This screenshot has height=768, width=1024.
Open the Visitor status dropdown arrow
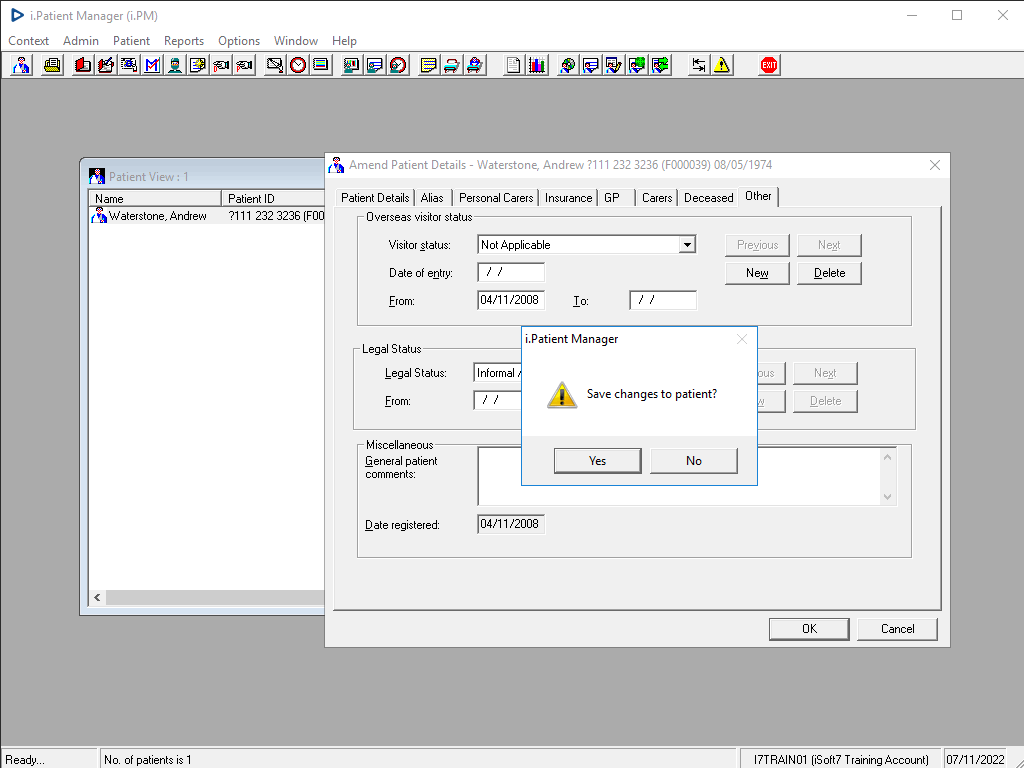click(x=687, y=245)
